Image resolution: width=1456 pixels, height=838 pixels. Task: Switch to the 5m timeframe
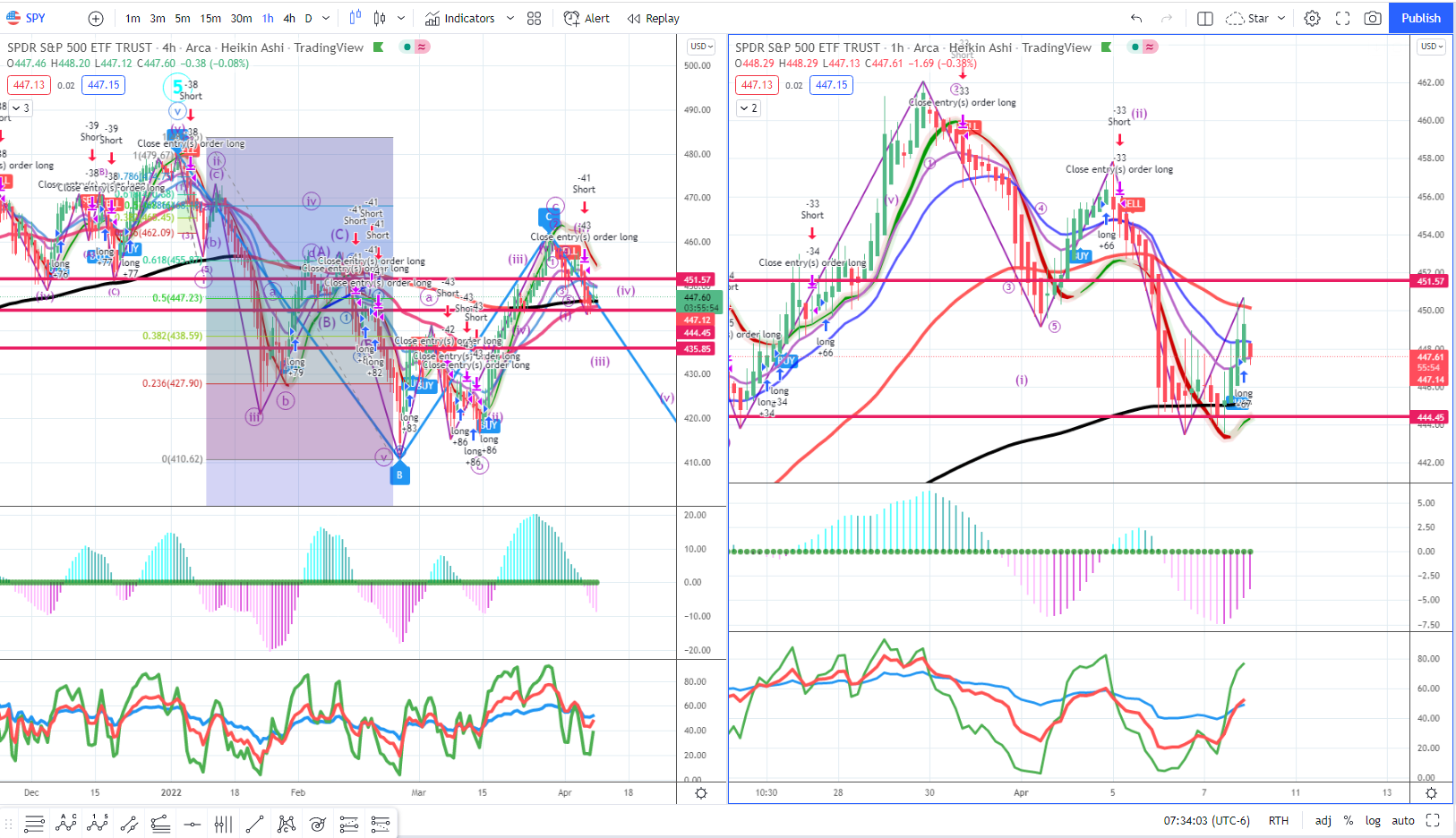click(183, 18)
